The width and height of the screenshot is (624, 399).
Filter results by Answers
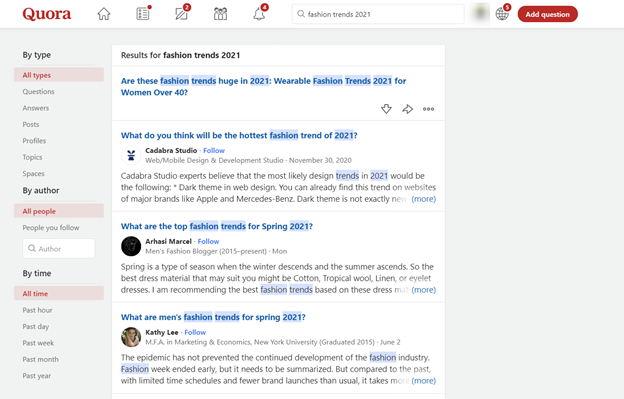click(x=36, y=108)
